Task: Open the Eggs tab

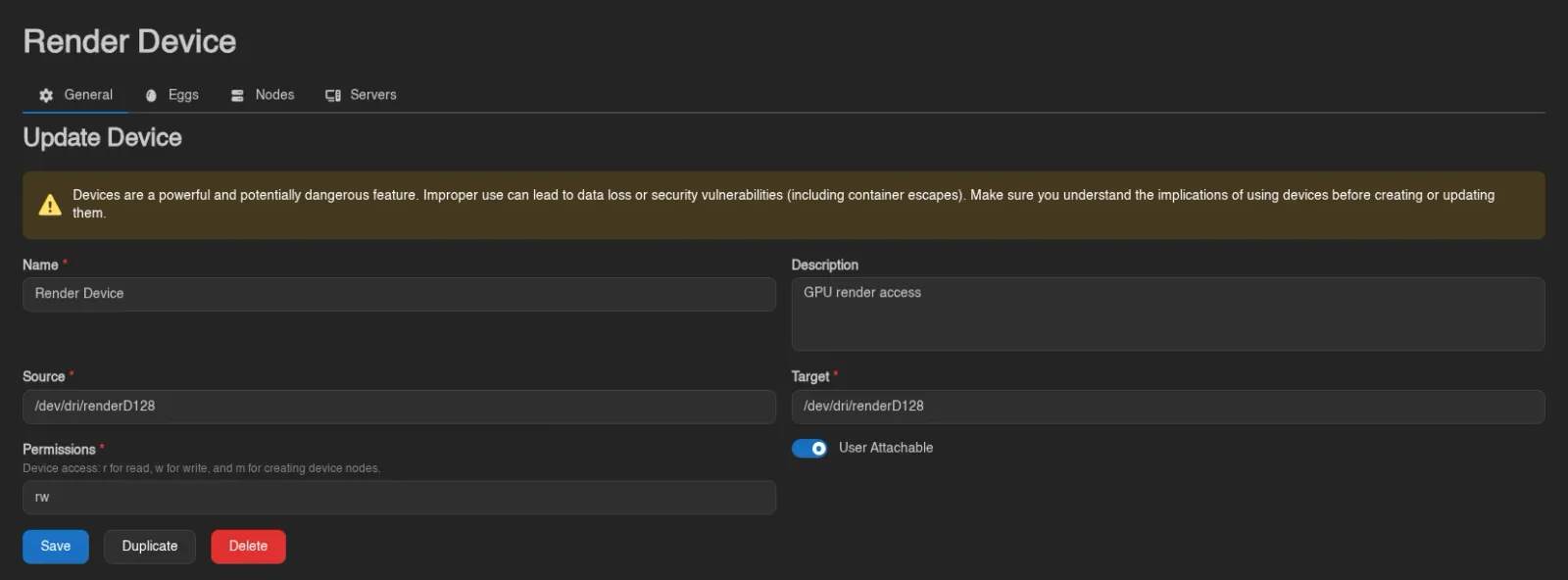Action: pyautogui.click(x=171, y=95)
